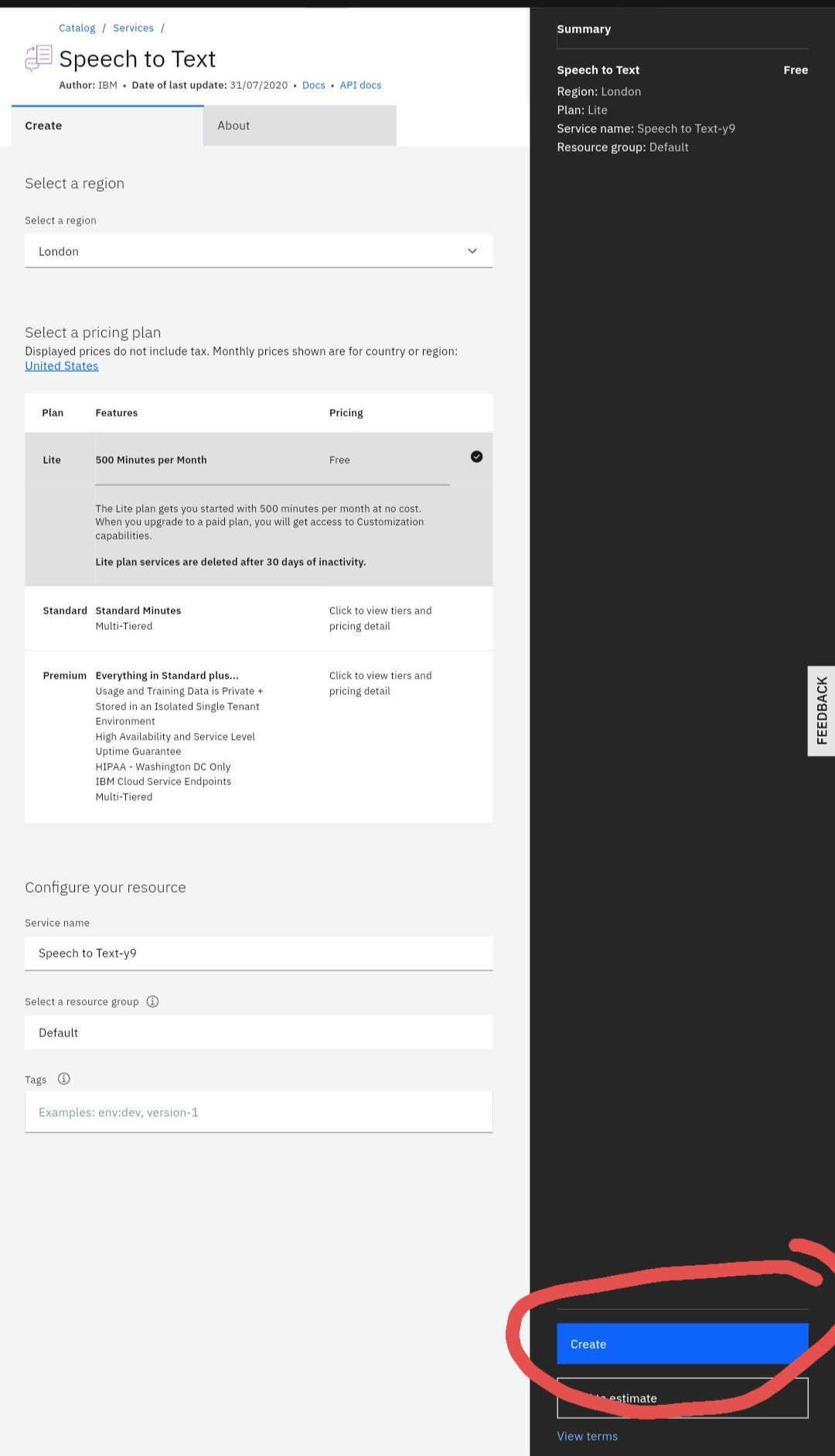Click the Add to estimate button
Screen dimensions: 835x1456
(x=682, y=1398)
